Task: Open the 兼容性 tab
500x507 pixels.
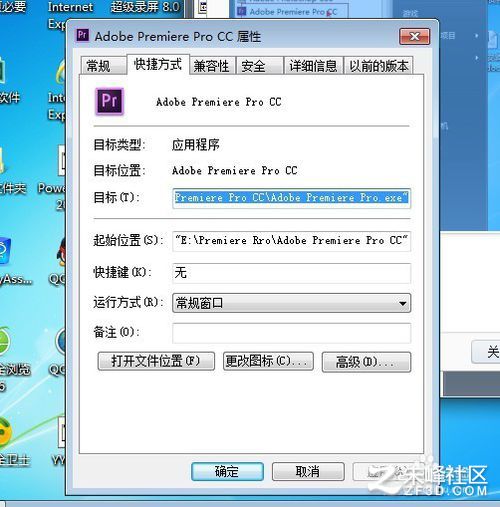Action: pos(212,66)
